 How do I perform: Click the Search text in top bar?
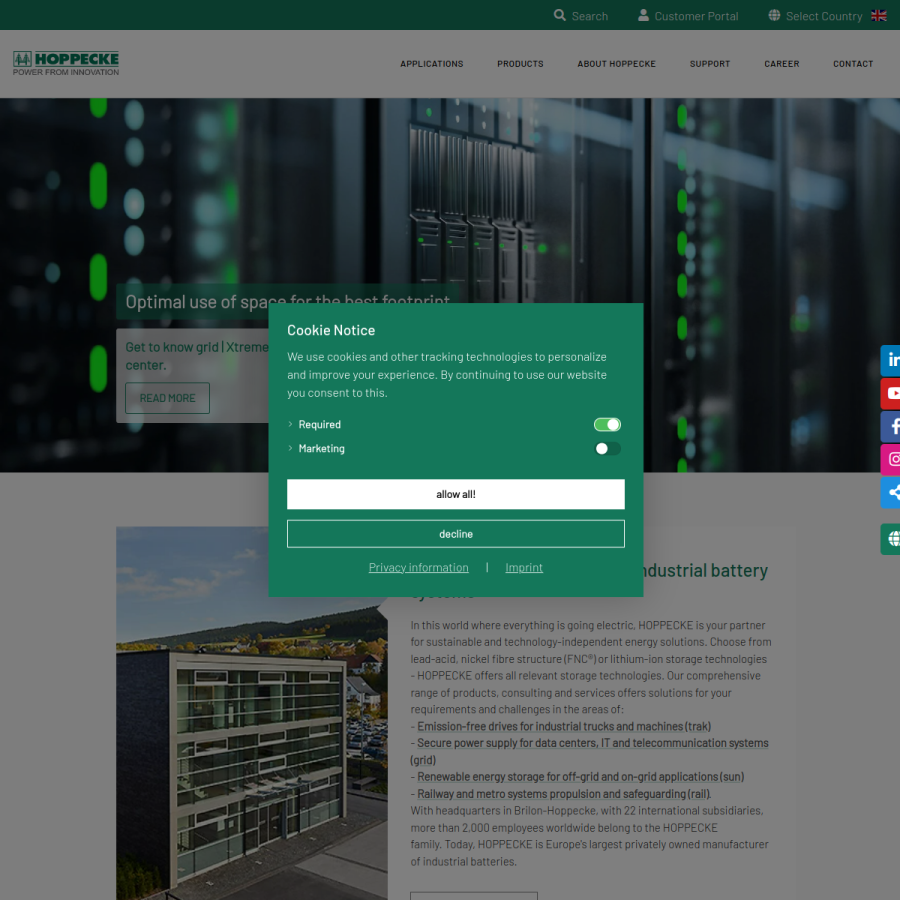(x=589, y=16)
